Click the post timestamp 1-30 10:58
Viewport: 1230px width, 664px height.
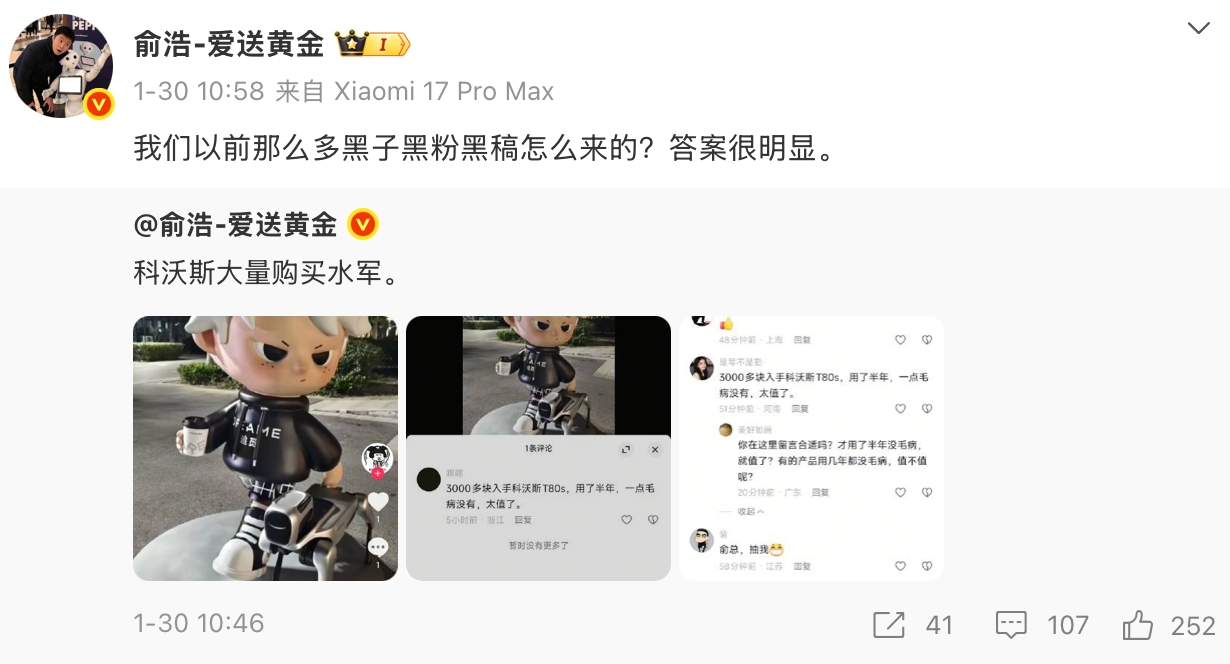click(x=199, y=92)
